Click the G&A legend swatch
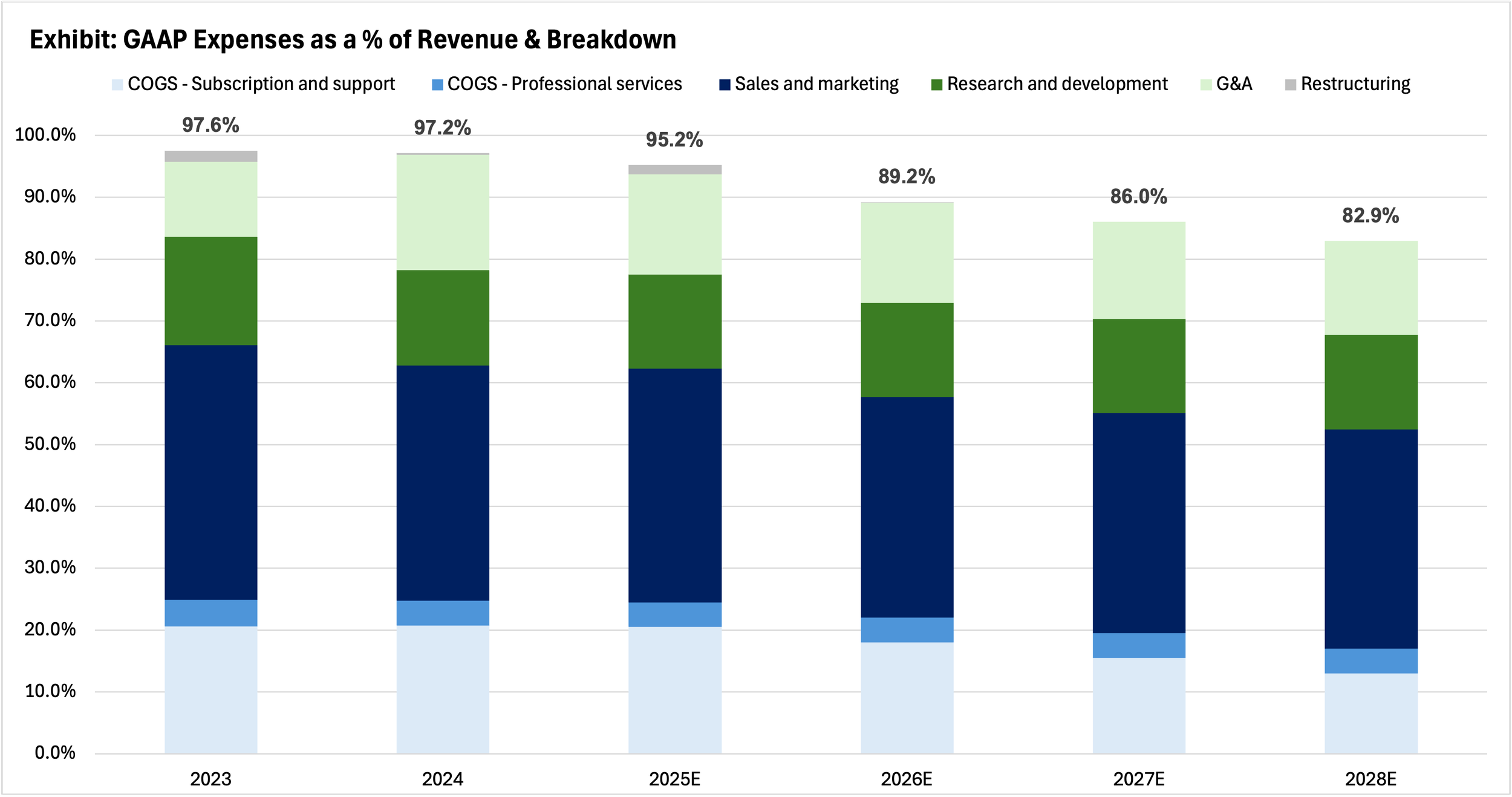This screenshot has height=797, width=1512. tap(1206, 85)
